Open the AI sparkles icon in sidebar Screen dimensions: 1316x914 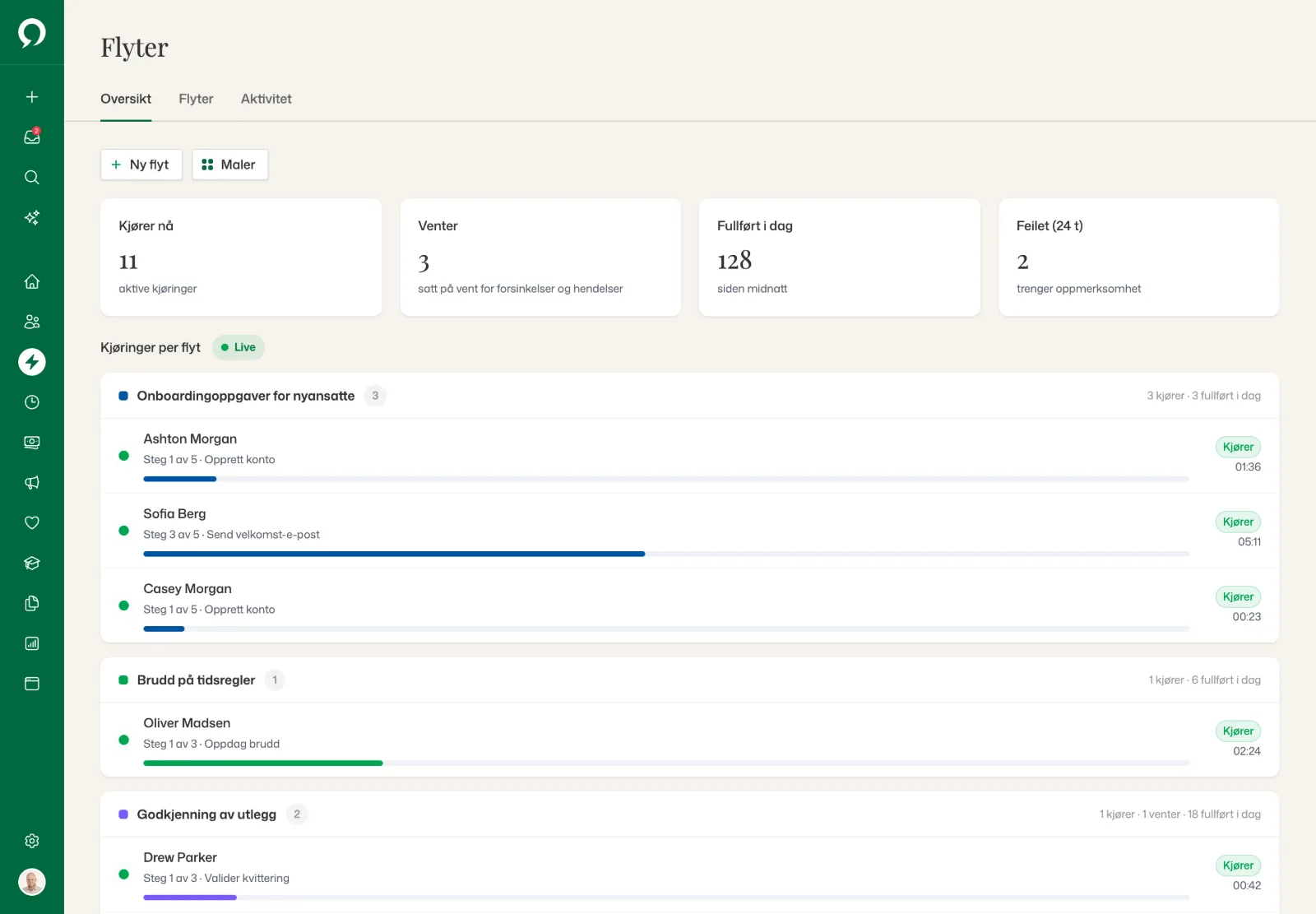pyautogui.click(x=32, y=217)
